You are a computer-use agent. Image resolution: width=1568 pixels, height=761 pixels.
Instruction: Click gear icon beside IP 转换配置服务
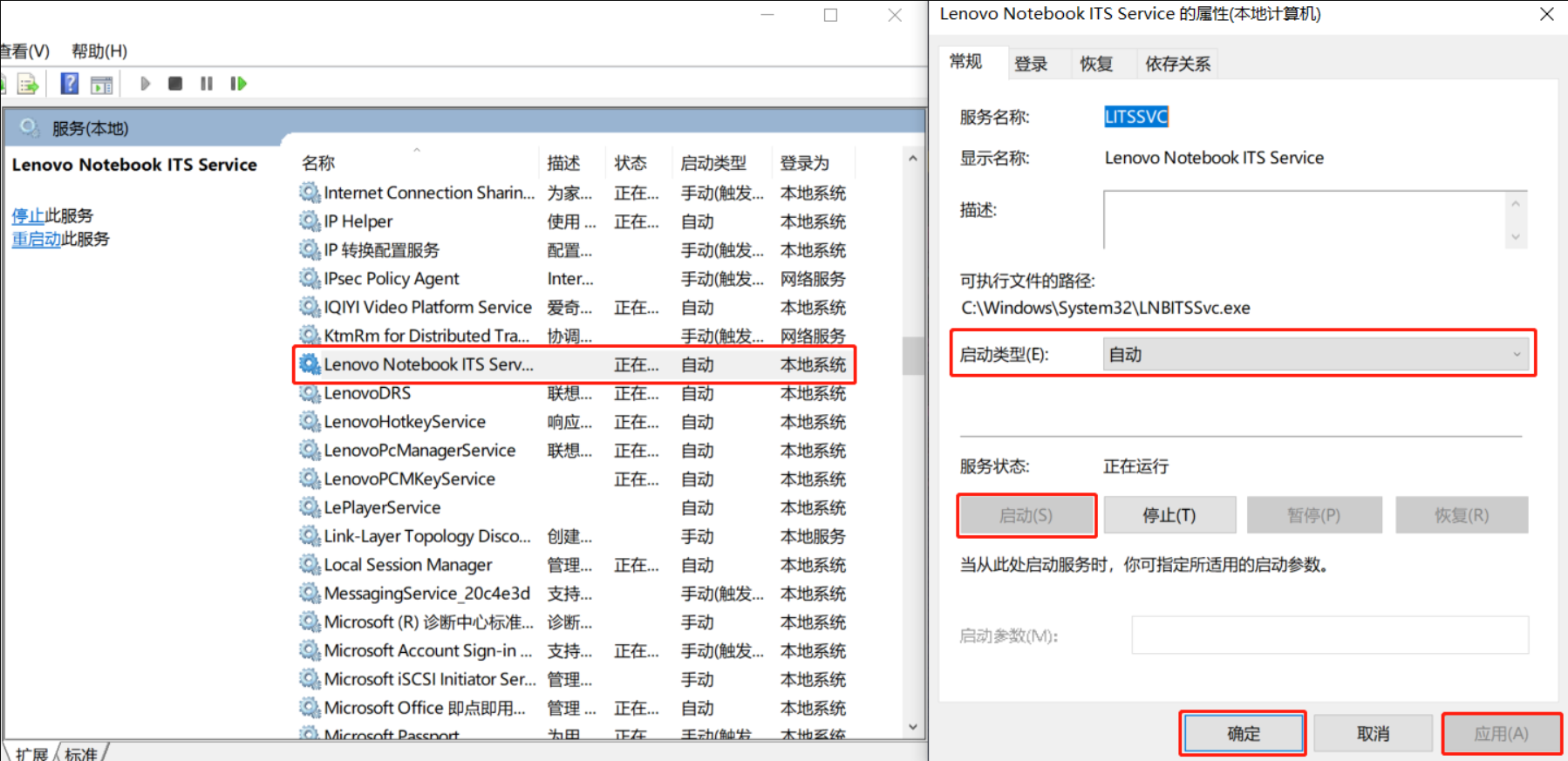pyautogui.click(x=310, y=250)
